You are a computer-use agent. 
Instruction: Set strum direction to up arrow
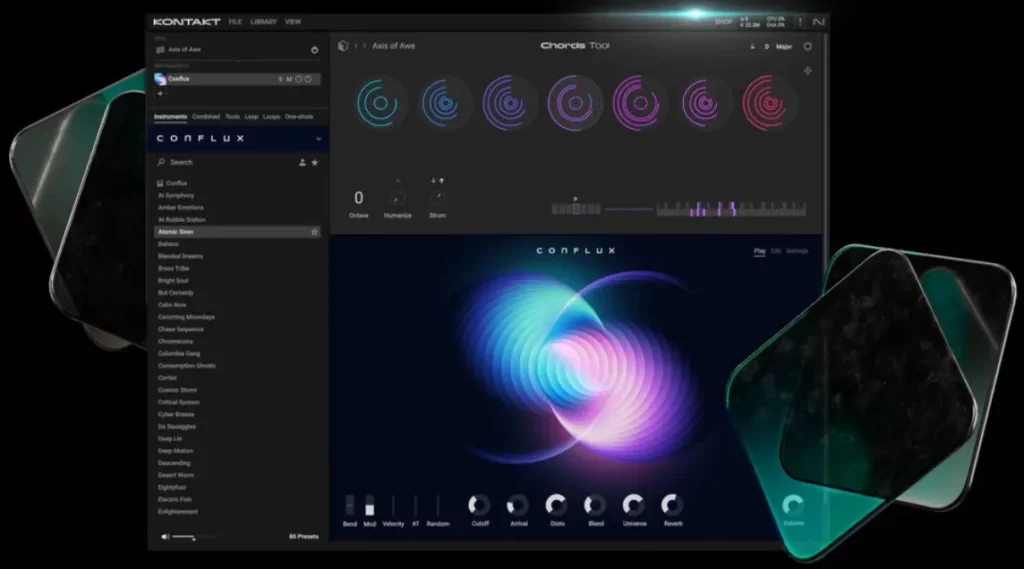[441, 181]
